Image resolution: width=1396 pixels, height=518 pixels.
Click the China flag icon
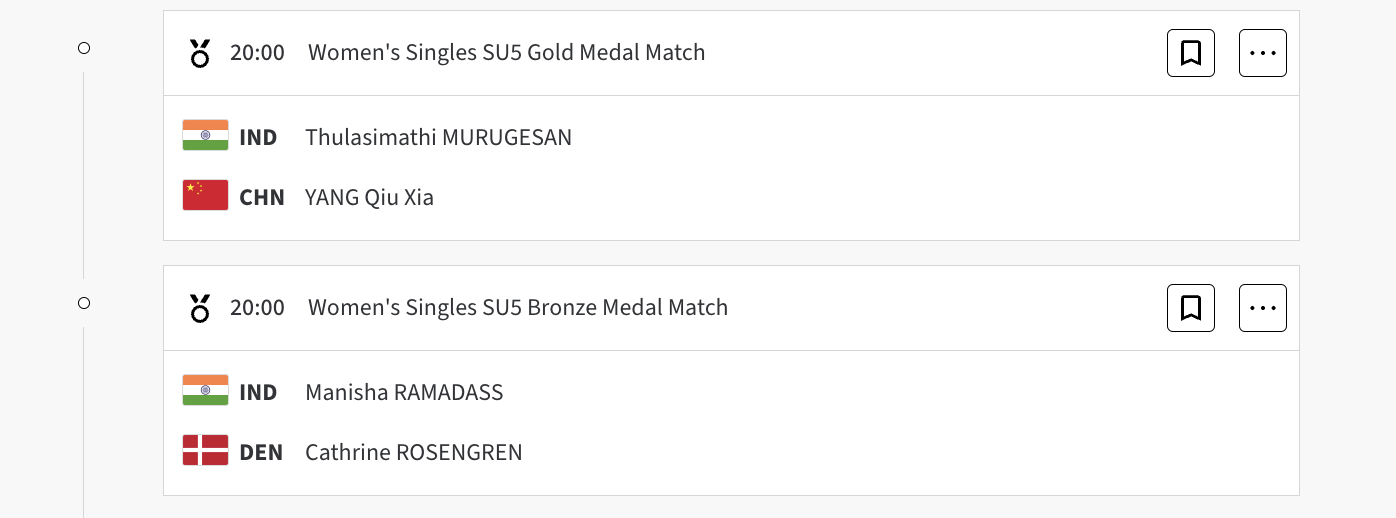pyautogui.click(x=205, y=196)
